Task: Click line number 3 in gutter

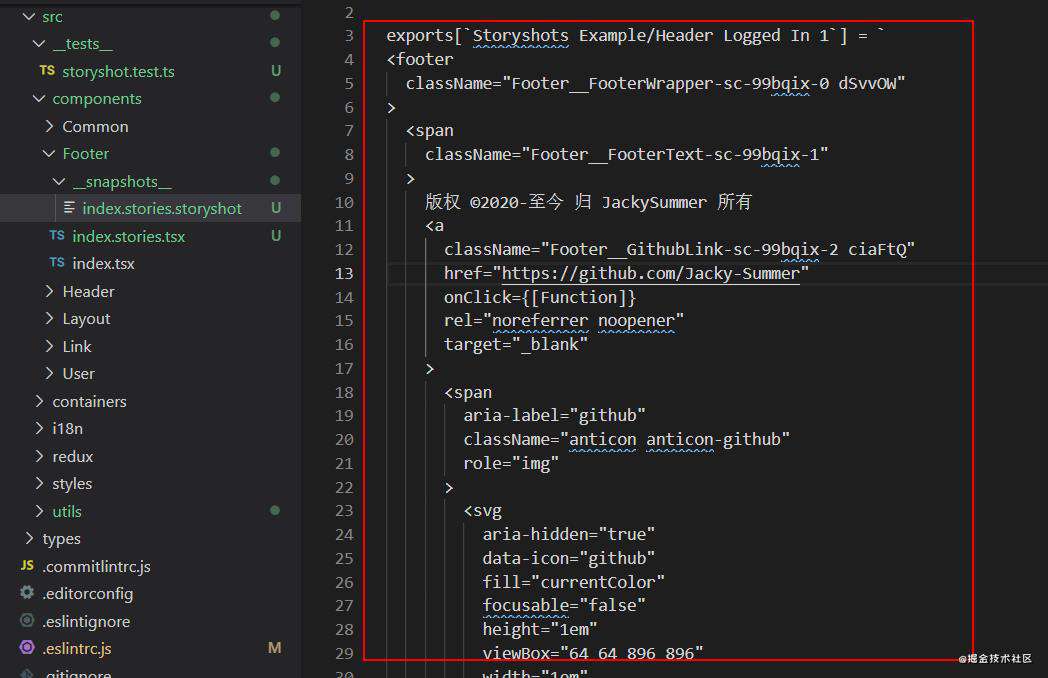Action: point(349,35)
